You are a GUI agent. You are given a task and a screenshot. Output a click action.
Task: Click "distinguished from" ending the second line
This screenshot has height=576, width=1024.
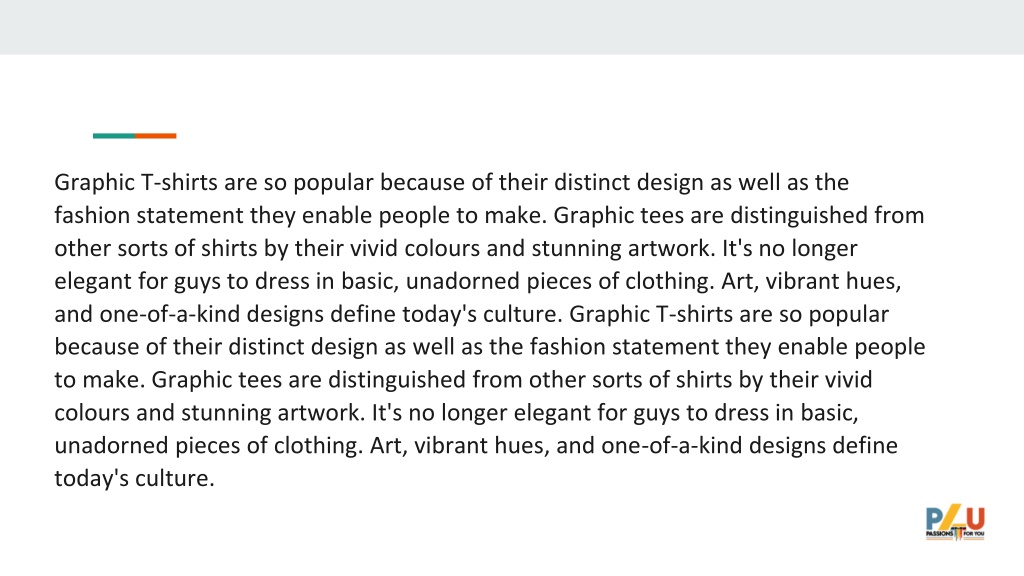coord(827,216)
